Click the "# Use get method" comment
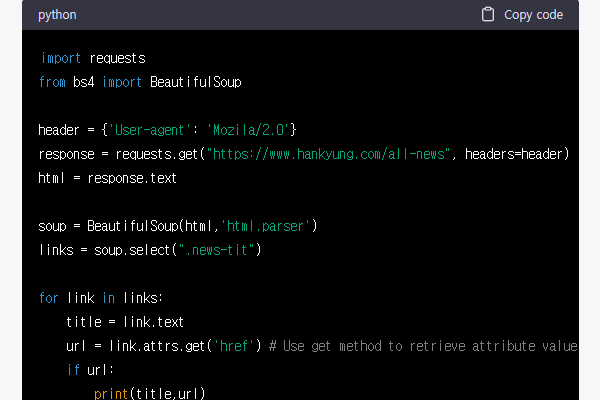 (x=423, y=346)
